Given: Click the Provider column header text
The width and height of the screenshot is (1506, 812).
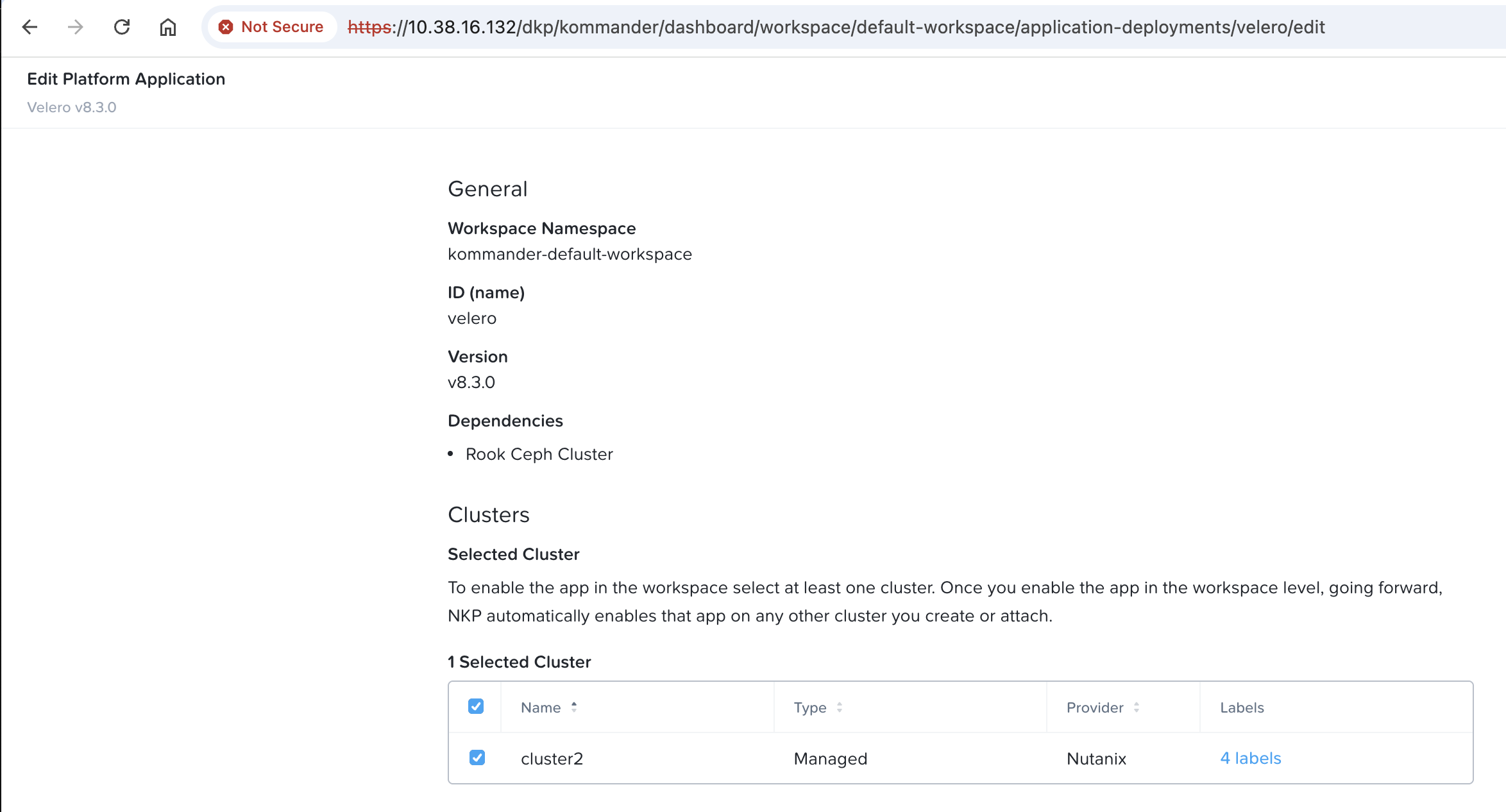Looking at the screenshot, I should pyautogui.click(x=1095, y=707).
